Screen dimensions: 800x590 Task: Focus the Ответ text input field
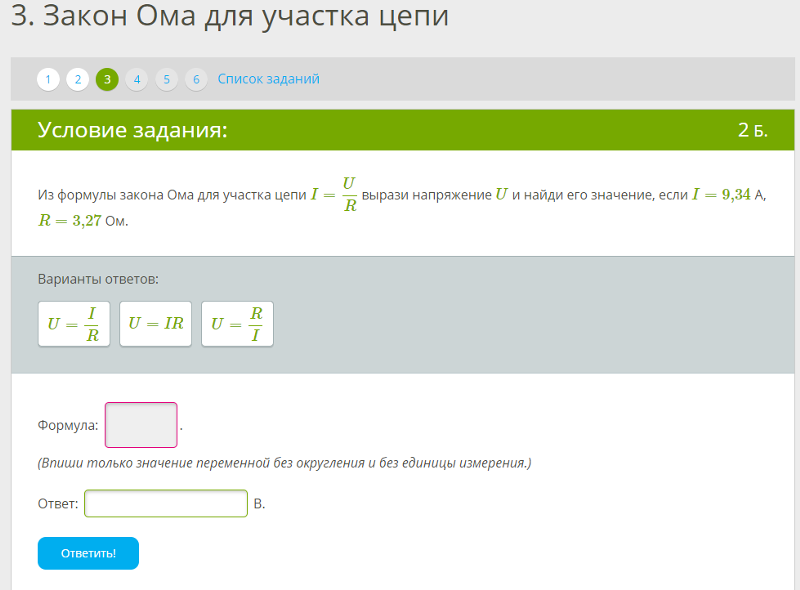166,503
